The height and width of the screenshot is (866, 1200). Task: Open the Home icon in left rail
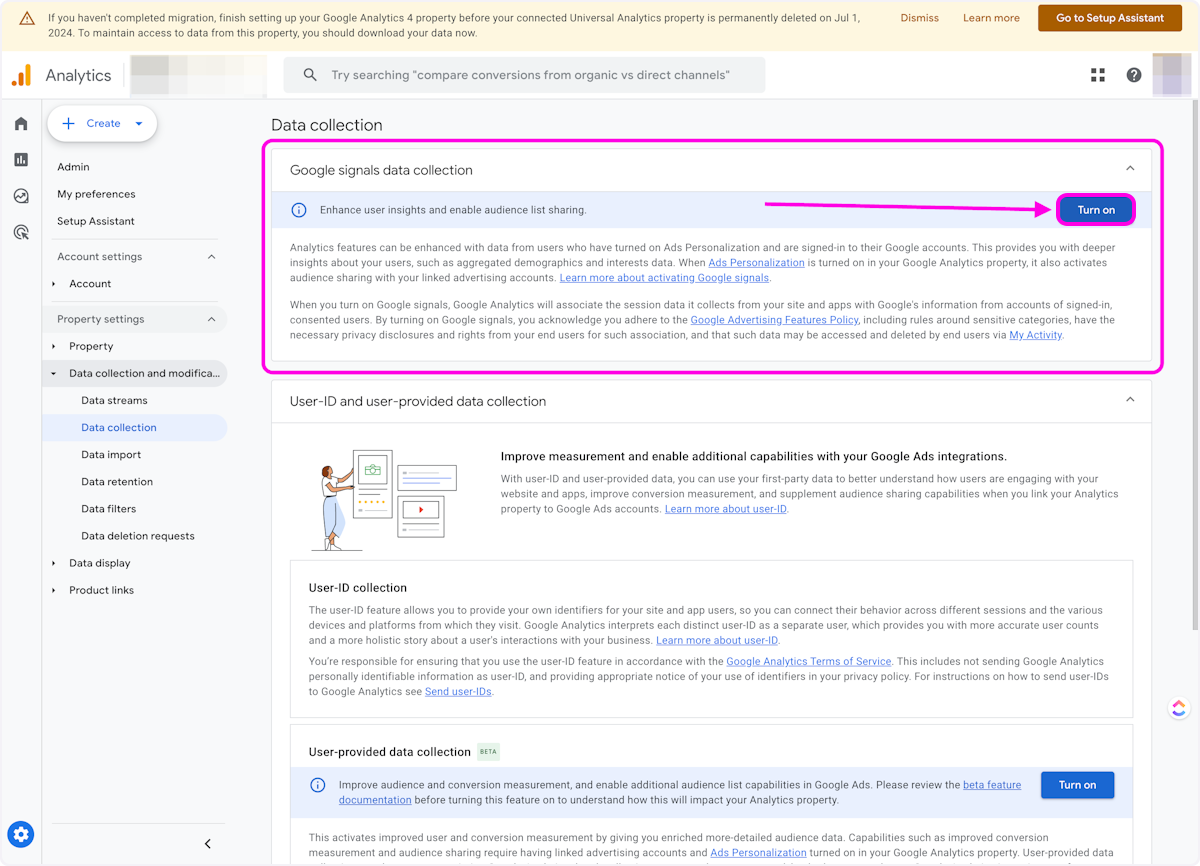point(21,124)
